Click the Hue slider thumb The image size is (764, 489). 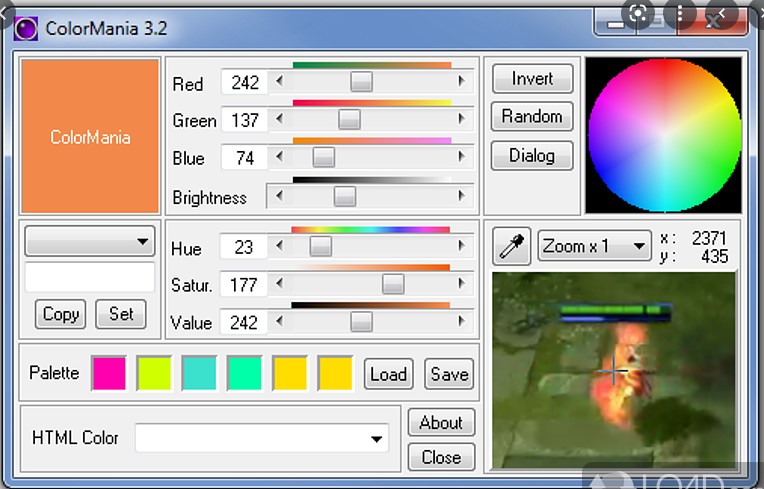pyautogui.click(x=321, y=246)
